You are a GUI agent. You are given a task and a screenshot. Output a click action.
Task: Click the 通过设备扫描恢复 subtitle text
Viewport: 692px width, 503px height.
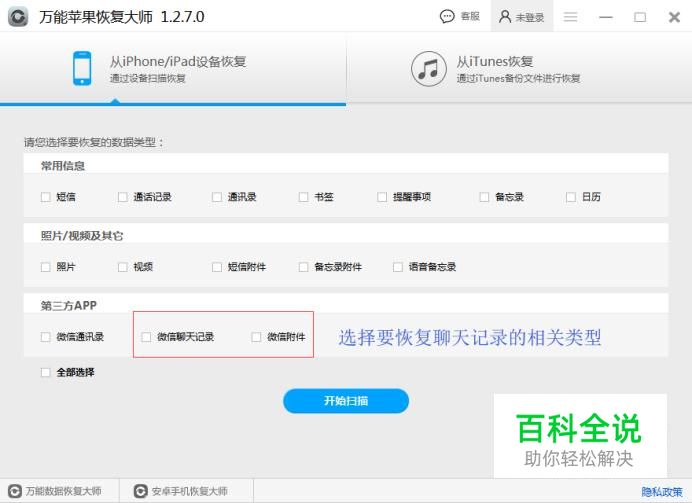148,79
